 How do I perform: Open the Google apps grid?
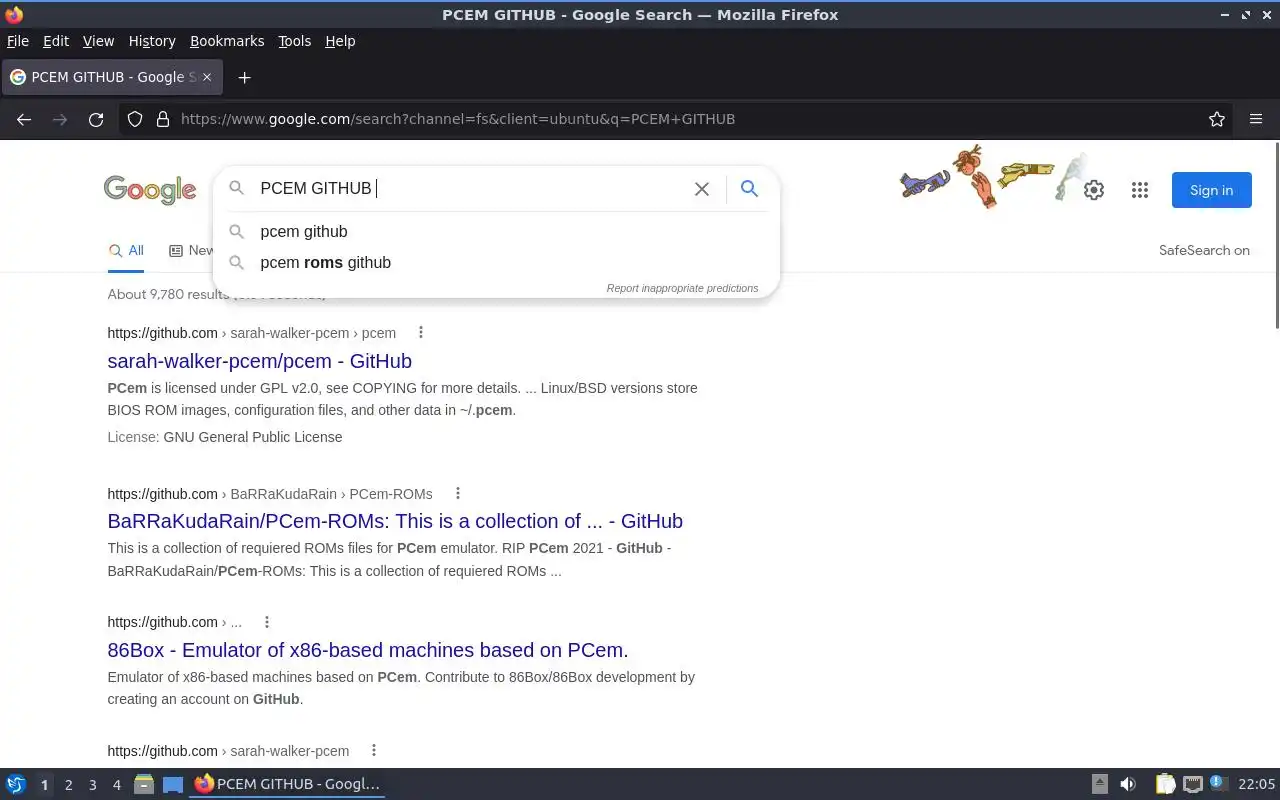pyautogui.click(x=1140, y=190)
